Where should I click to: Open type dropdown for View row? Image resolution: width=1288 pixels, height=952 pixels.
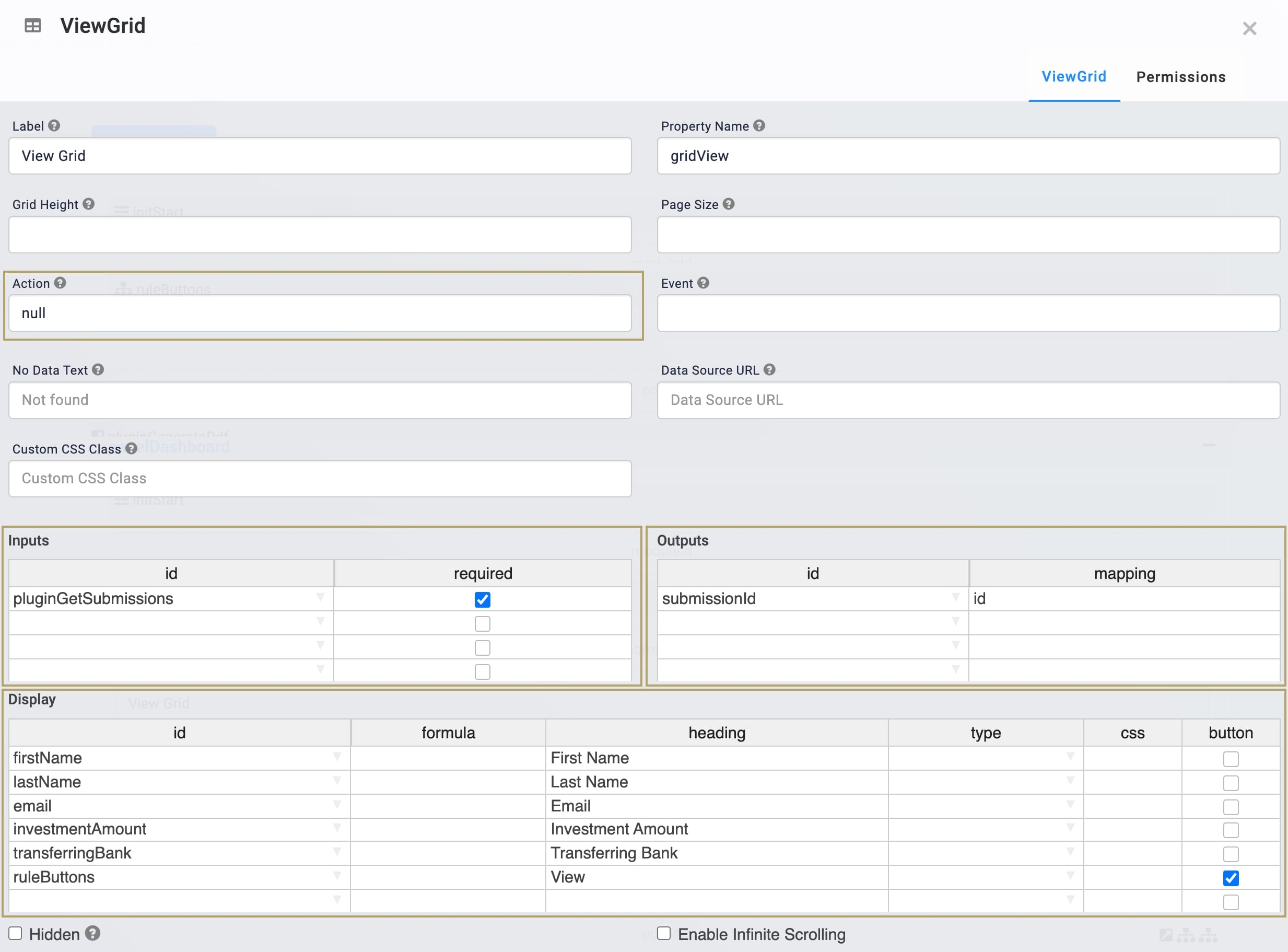1070,875
